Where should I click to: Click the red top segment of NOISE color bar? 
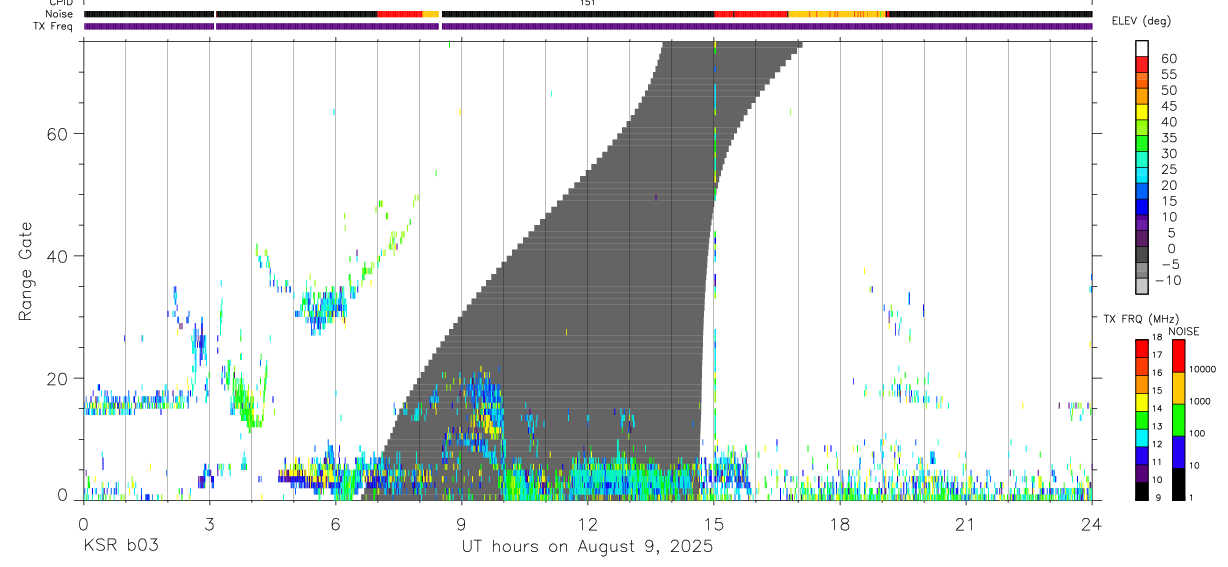[x=1178, y=356]
